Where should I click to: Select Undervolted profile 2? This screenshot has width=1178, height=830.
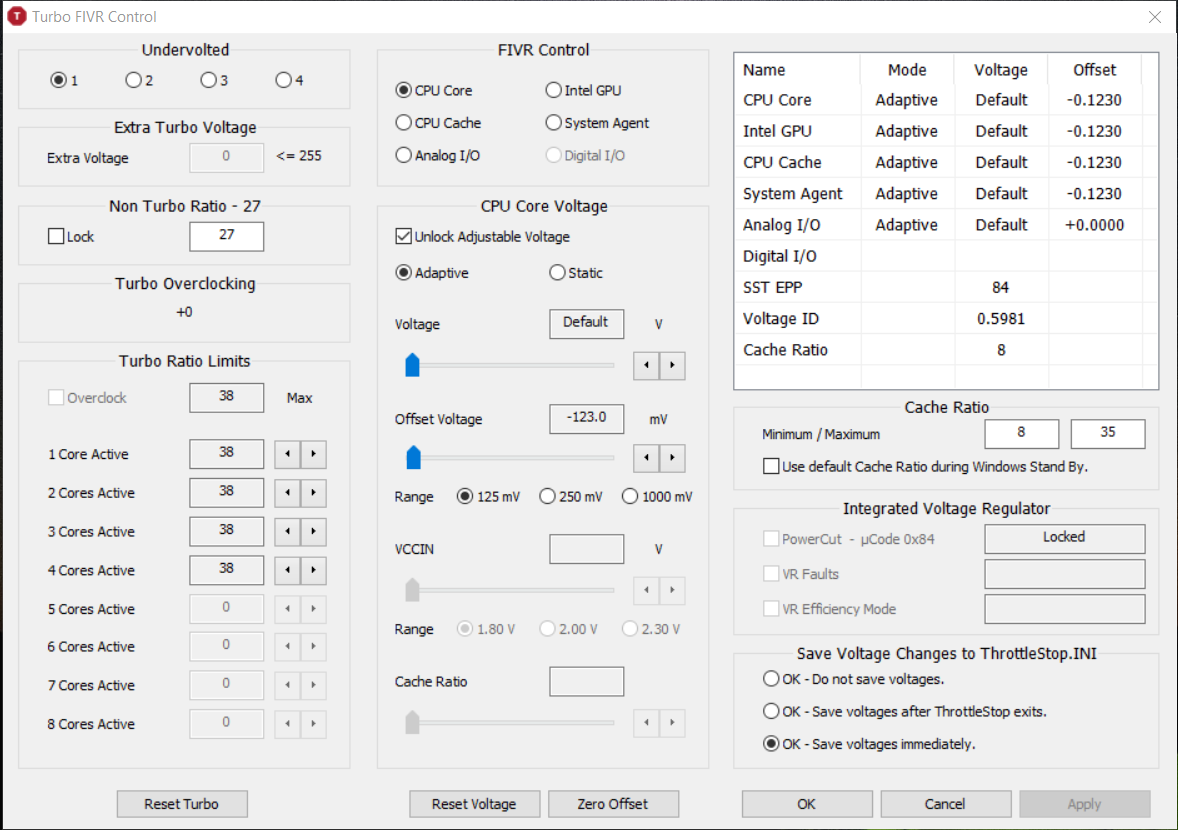click(x=133, y=80)
